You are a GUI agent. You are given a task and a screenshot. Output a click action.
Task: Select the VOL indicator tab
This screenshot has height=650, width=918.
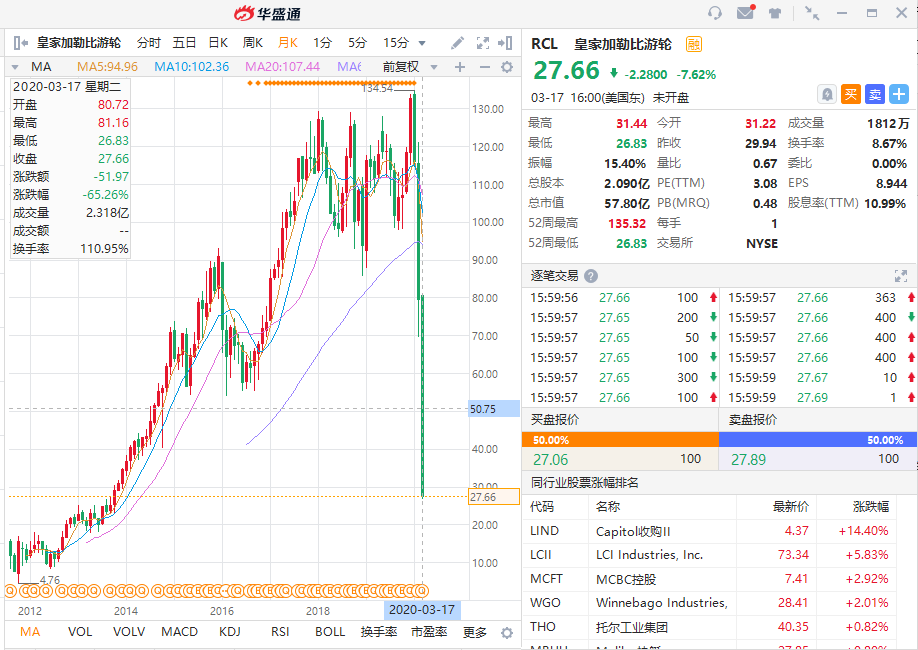click(x=80, y=632)
